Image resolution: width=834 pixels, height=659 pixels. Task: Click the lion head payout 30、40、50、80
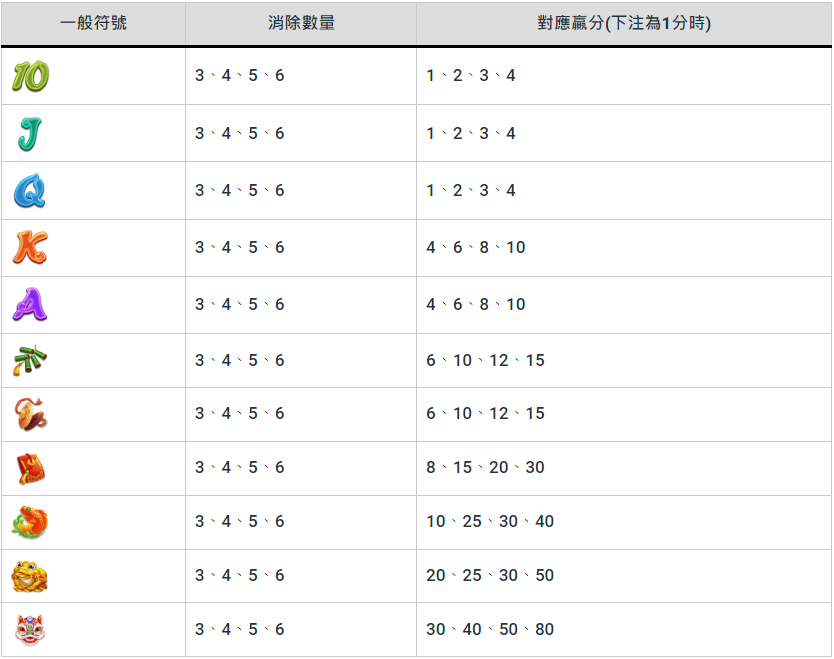coord(490,629)
